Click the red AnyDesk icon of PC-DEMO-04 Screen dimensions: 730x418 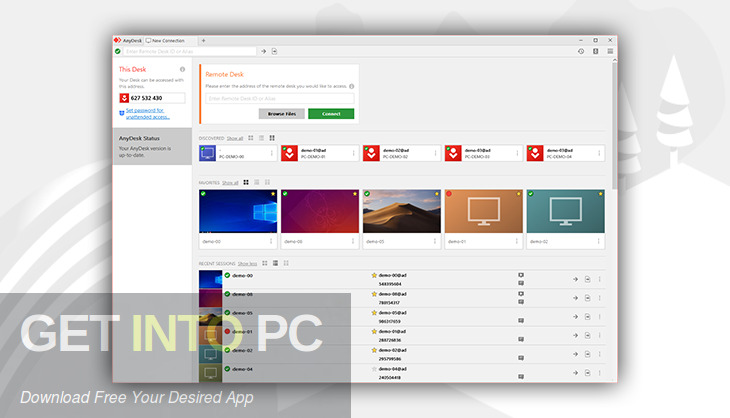coord(535,153)
